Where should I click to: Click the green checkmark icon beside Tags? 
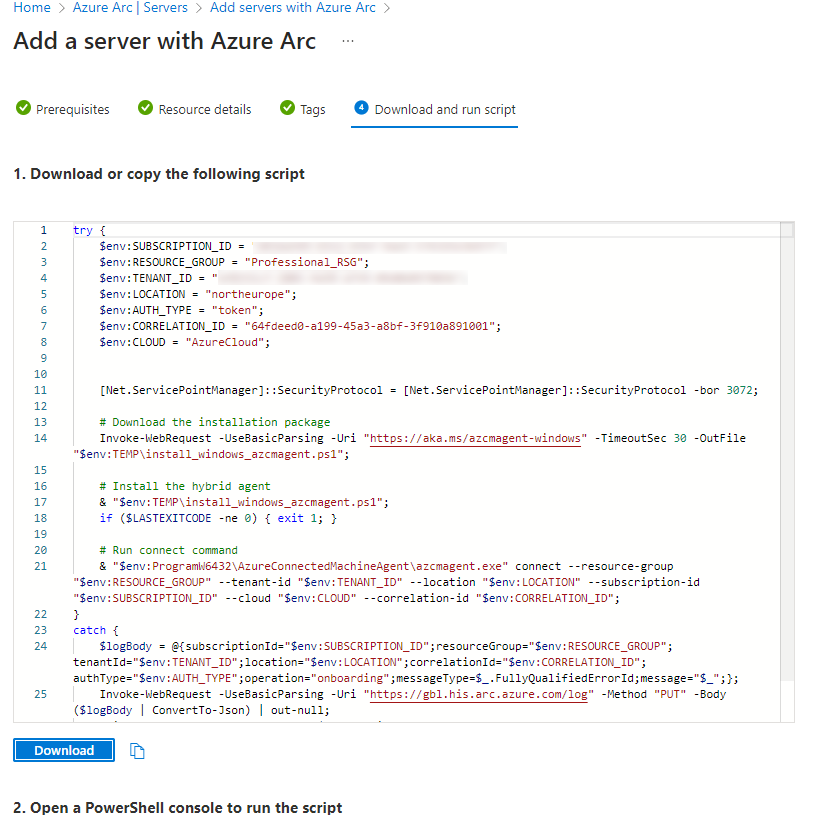pyautogui.click(x=287, y=109)
